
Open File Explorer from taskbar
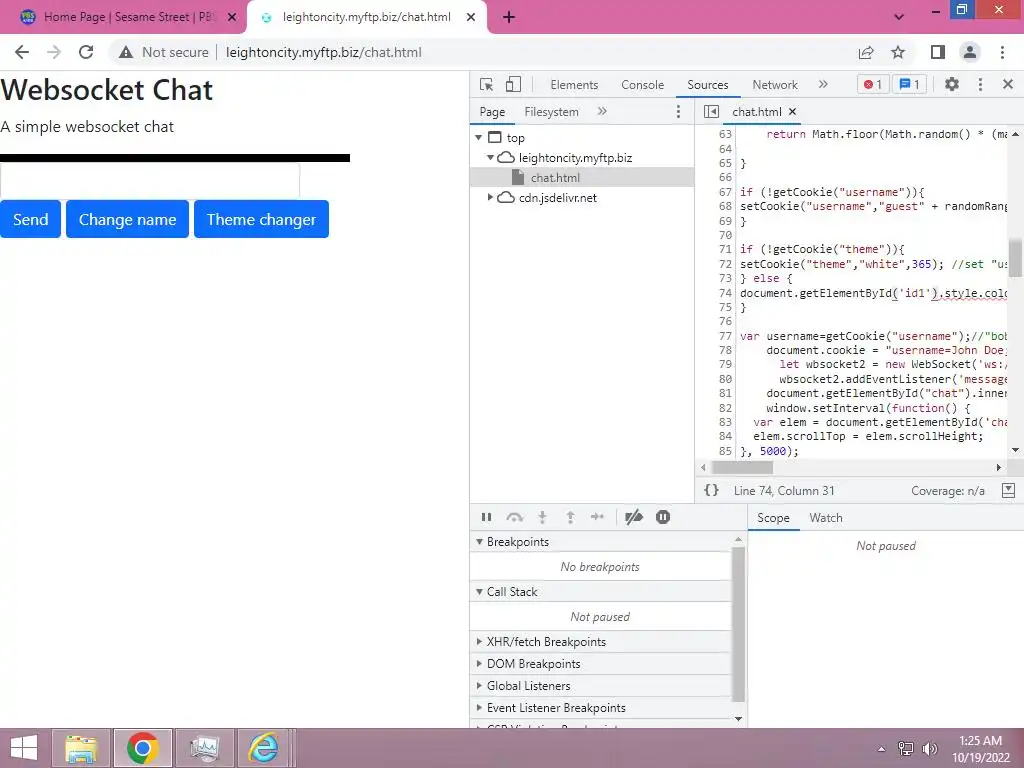pos(81,748)
